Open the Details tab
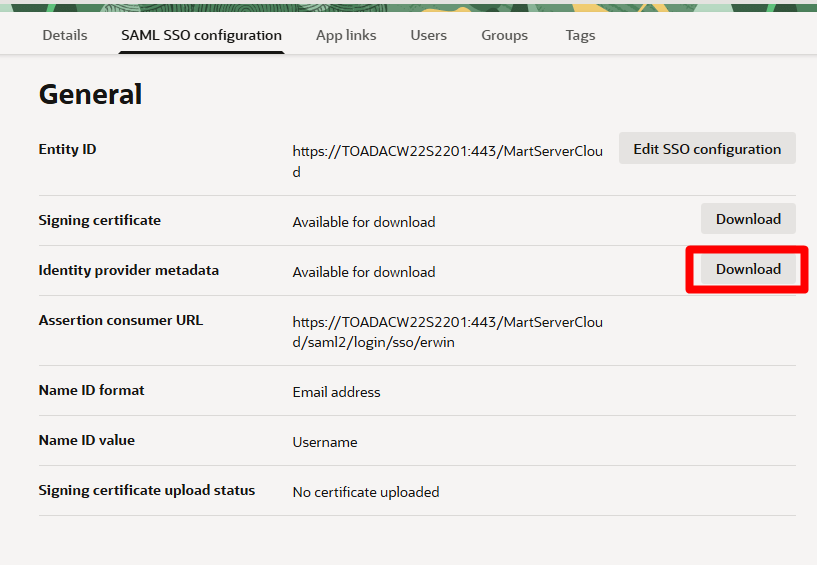This screenshot has height=565, width=817. point(65,35)
